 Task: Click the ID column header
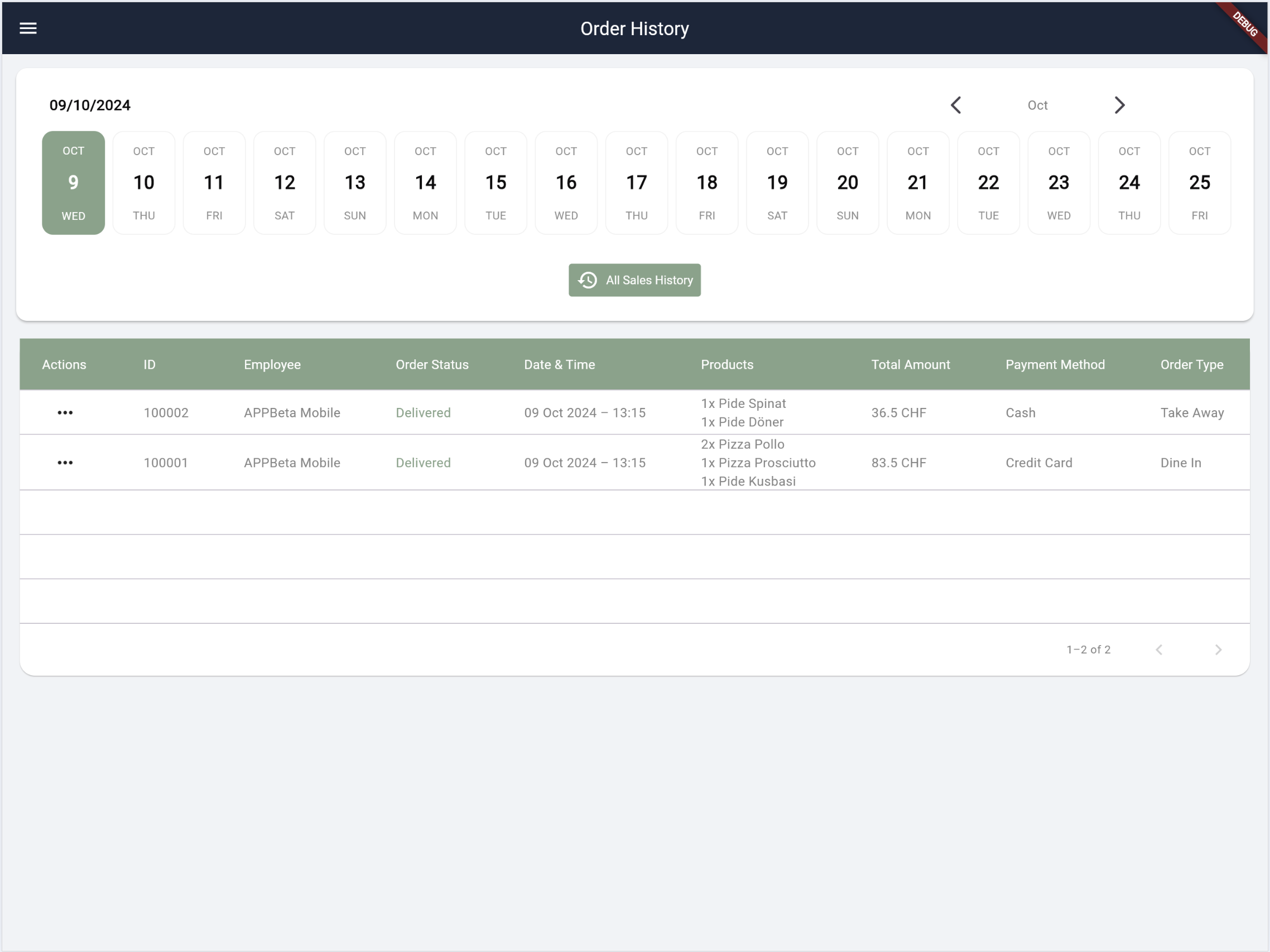(150, 364)
